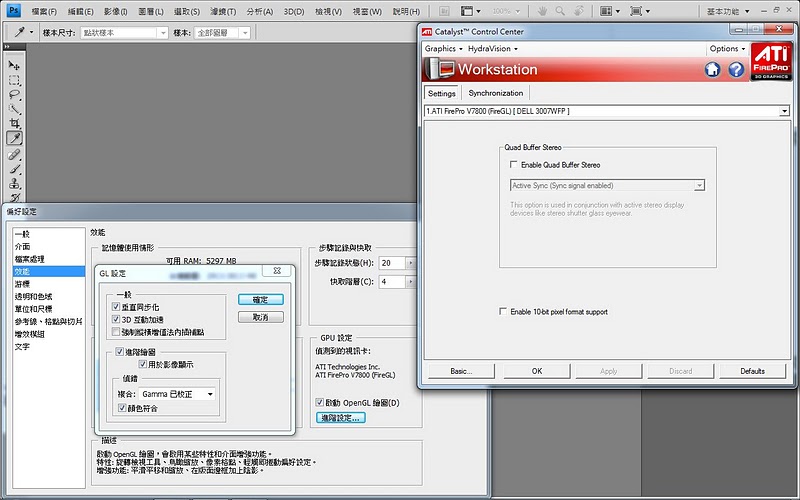Screen dimensions: 800x500
Task: Open the view extras screen icon
Action: click(470, 11)
